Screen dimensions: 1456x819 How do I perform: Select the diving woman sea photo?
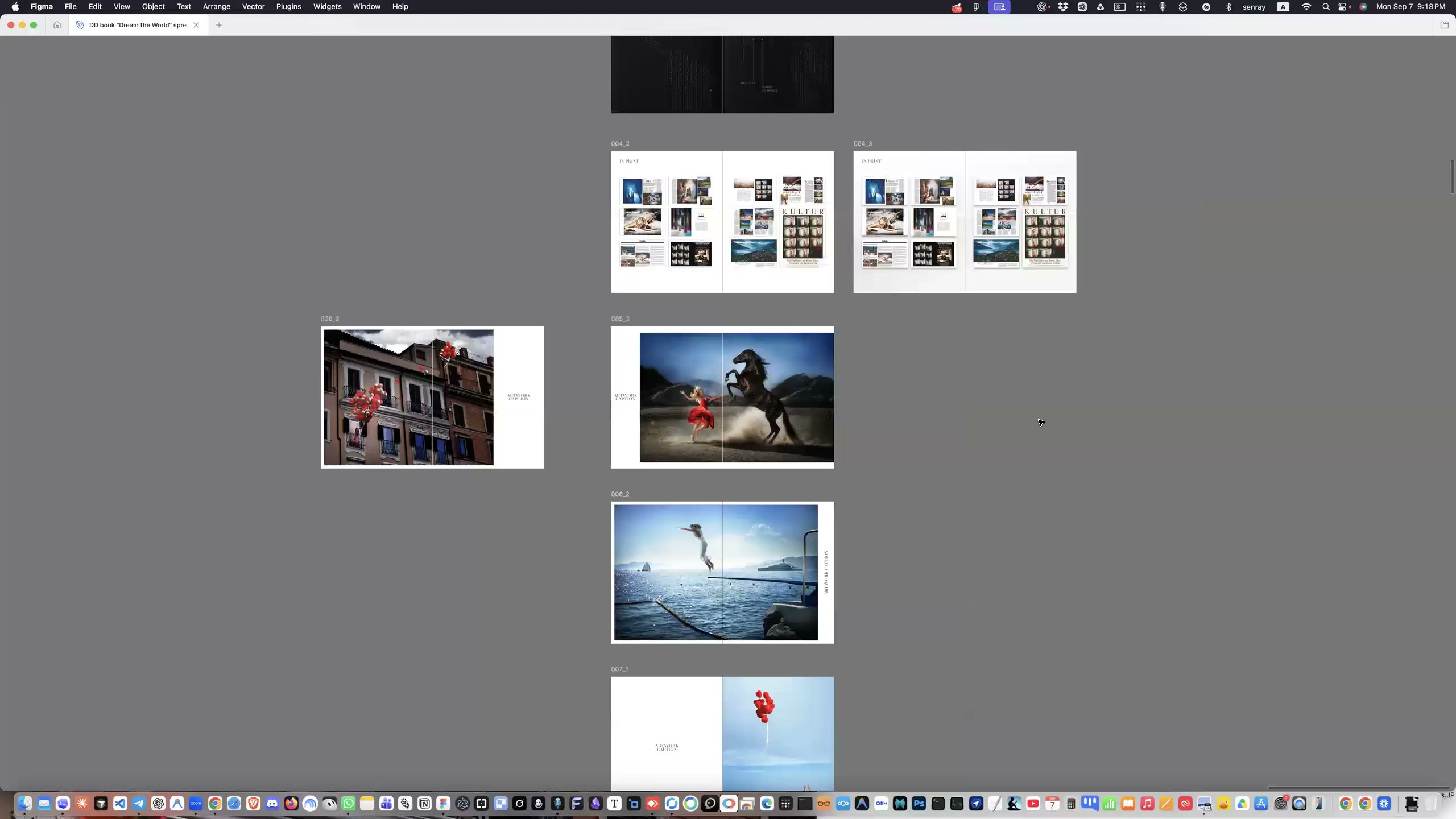pos(715,572)
